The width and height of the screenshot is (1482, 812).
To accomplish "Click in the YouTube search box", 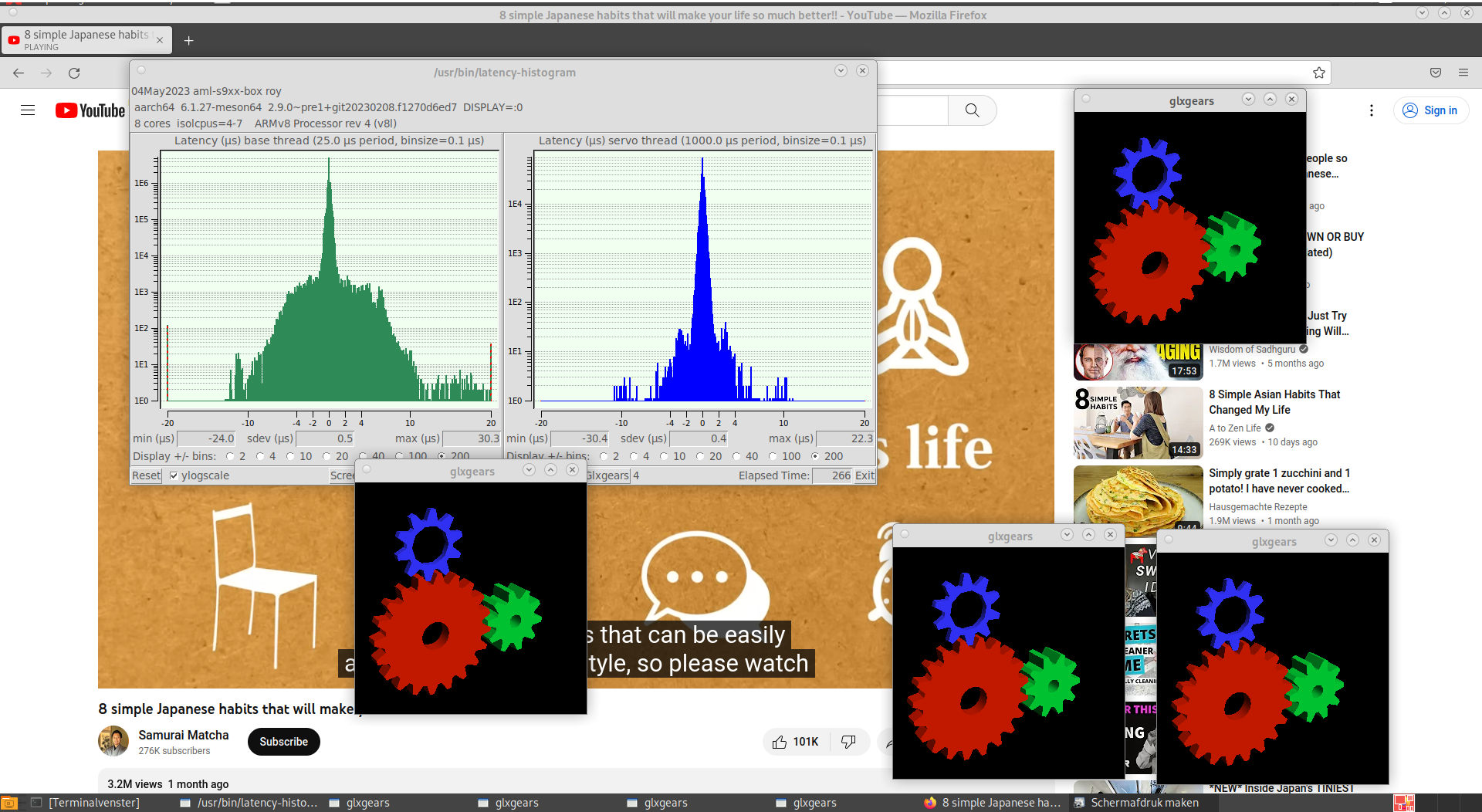I will (x=912, y=110).
